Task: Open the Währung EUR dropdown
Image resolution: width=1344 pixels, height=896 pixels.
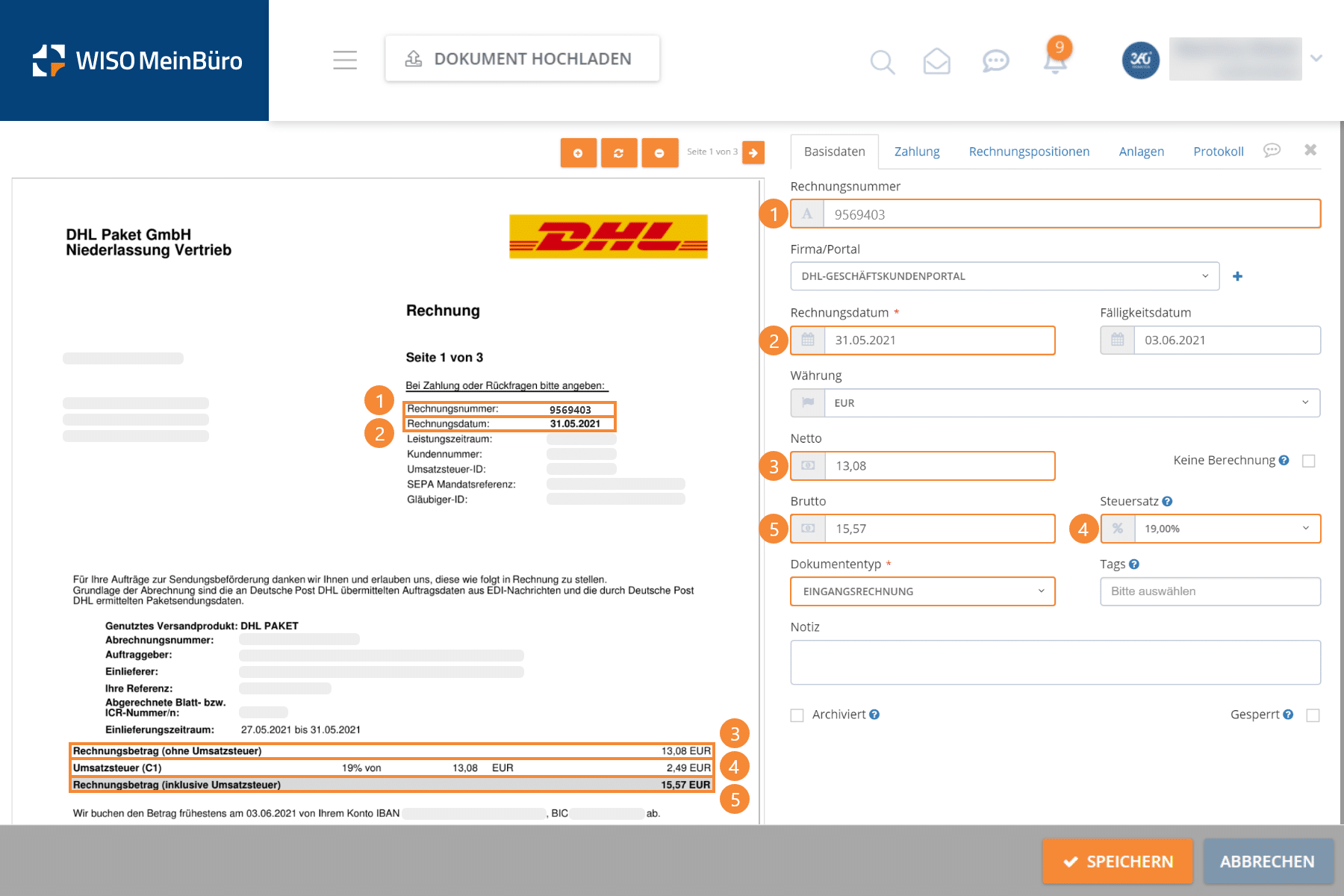Action: 1055,402
